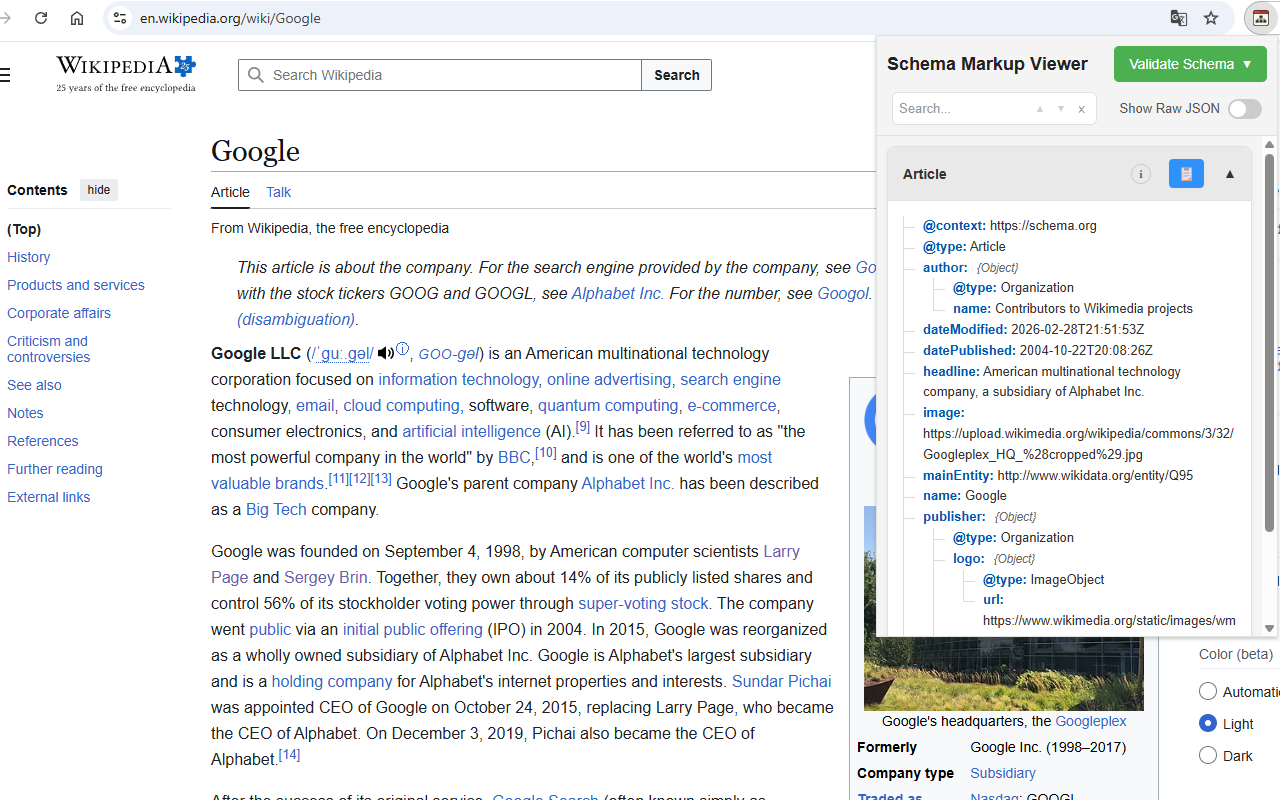Select the Dark color option

pos(1208,755)
